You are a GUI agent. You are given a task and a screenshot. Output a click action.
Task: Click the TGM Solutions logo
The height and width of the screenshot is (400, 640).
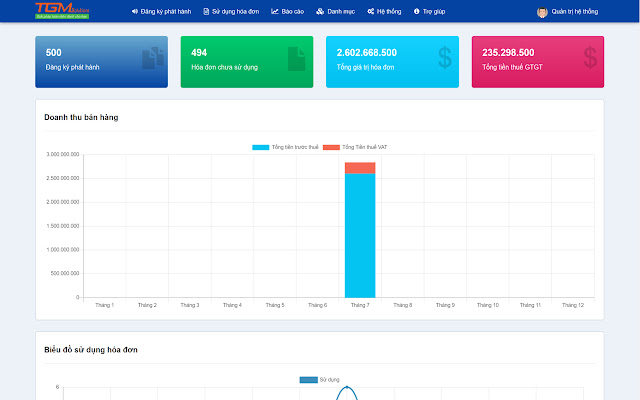pos(62,11)
